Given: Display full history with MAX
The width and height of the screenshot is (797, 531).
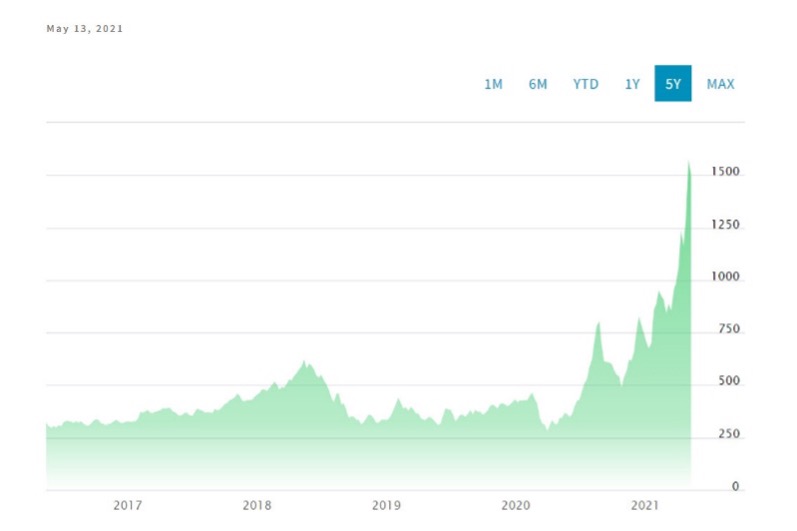Looking at the screenshot, I should click(x=720, y=84).
